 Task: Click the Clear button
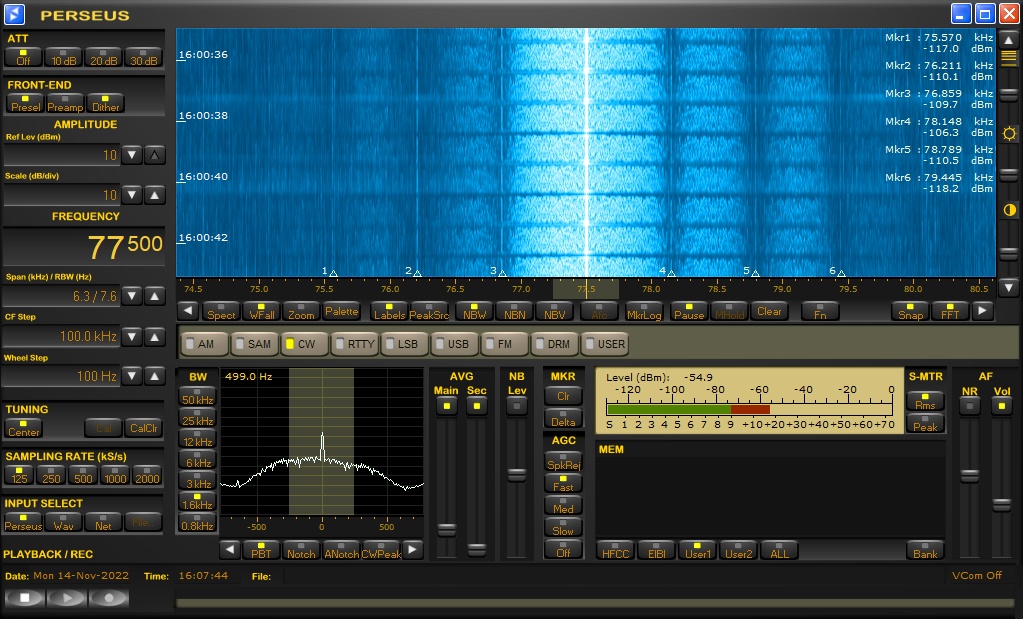[x=769, y=311]
